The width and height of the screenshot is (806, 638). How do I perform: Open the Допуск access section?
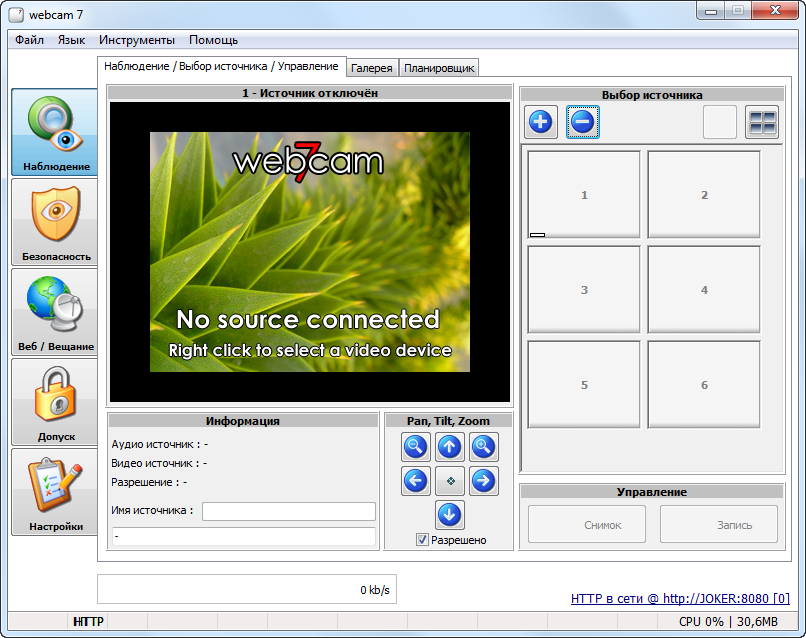click(55, 402)
